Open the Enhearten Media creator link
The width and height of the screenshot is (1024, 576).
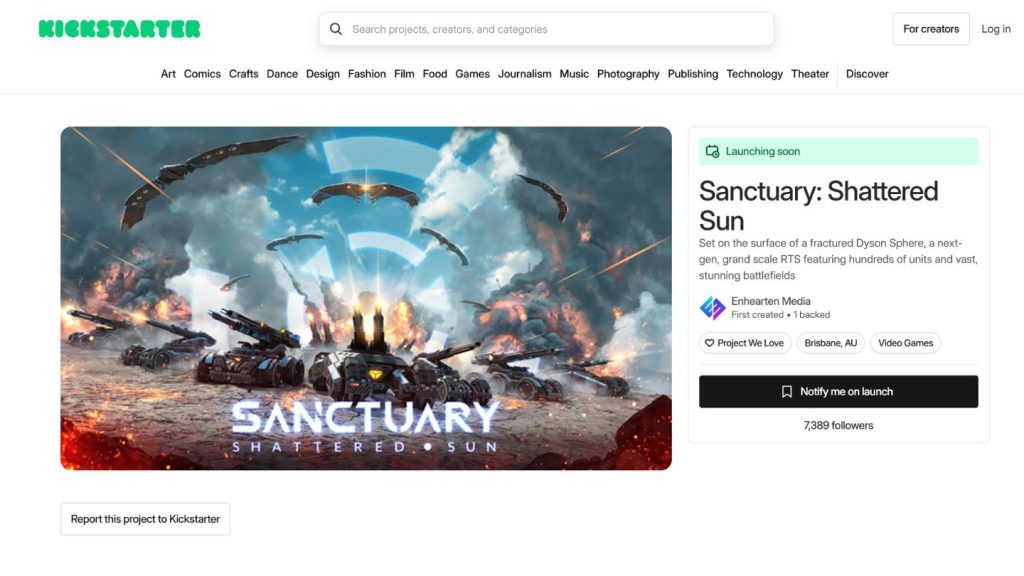coord(771,301)
